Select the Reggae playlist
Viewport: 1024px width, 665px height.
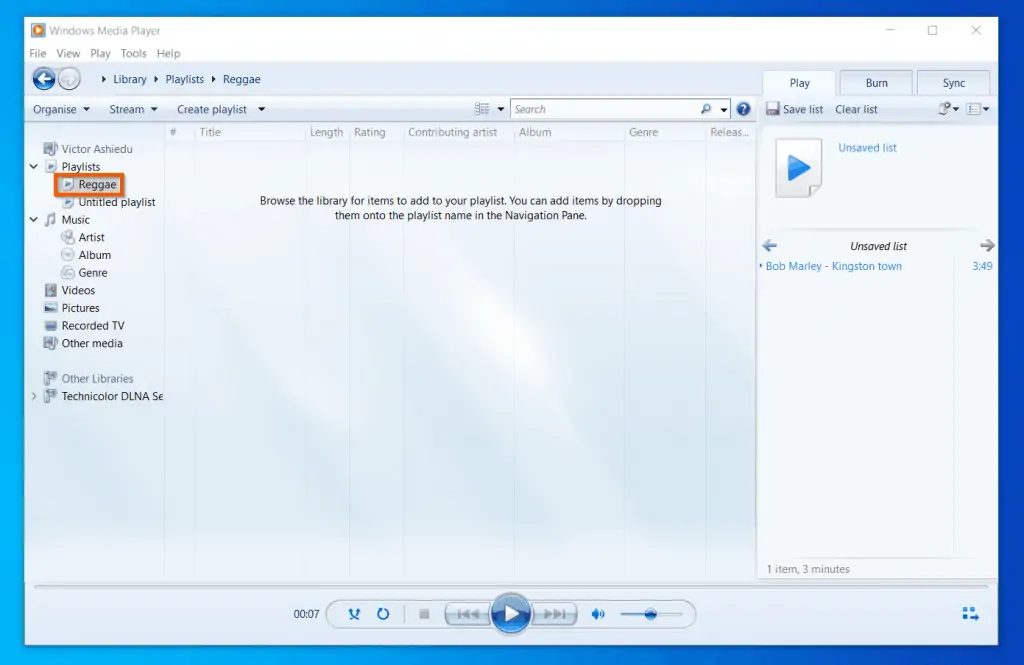click(94, 184)
